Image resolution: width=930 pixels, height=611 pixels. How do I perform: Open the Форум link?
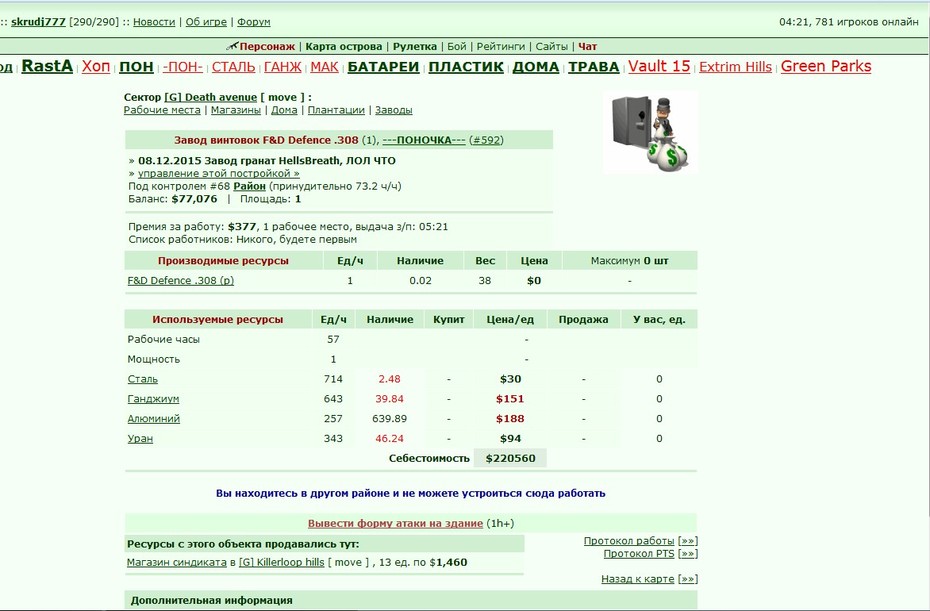(x=253, y=22)
